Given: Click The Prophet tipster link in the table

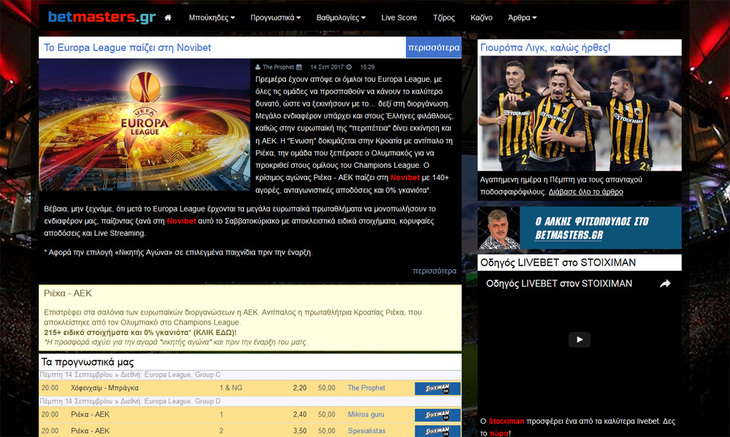Looking at the screenshot, I should coord(366,388).
